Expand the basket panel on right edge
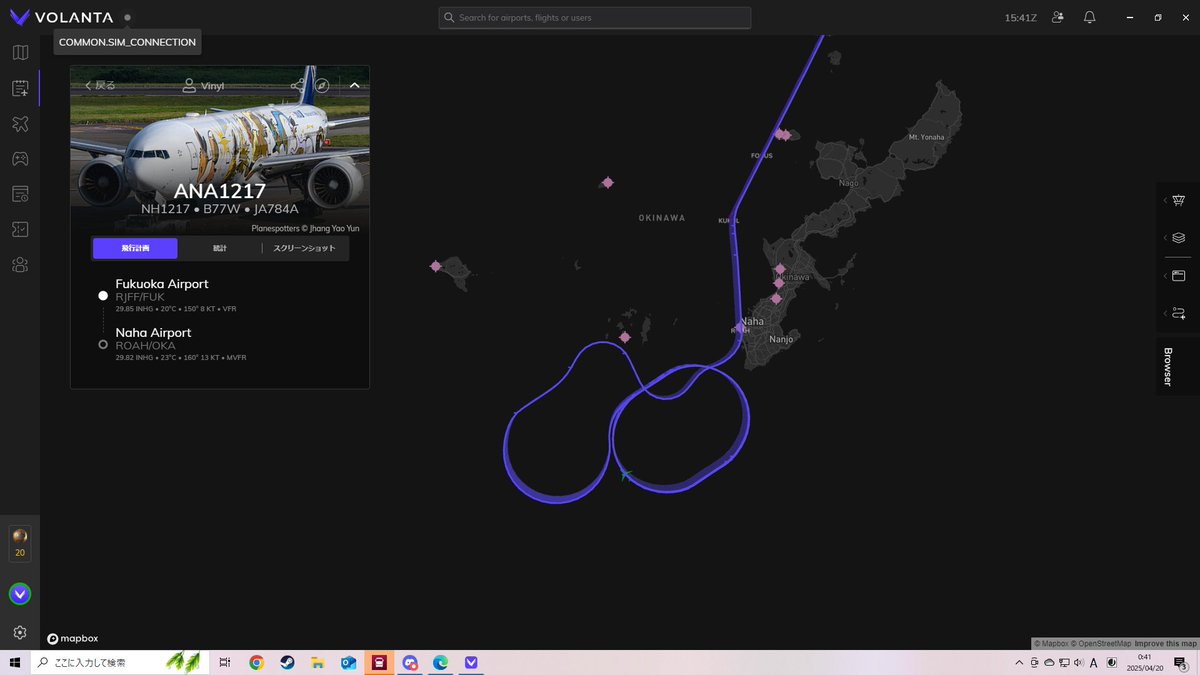This screenshot has width=1200, height=675. coord(1178,200)
